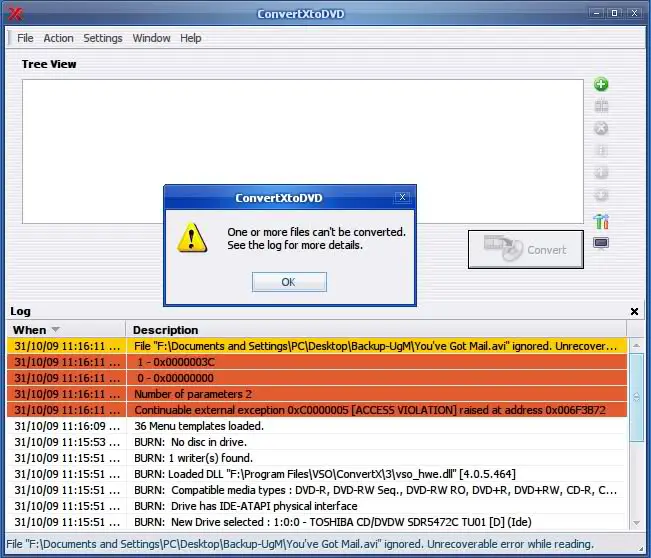Click the monitor preview icon

(601, 243)
